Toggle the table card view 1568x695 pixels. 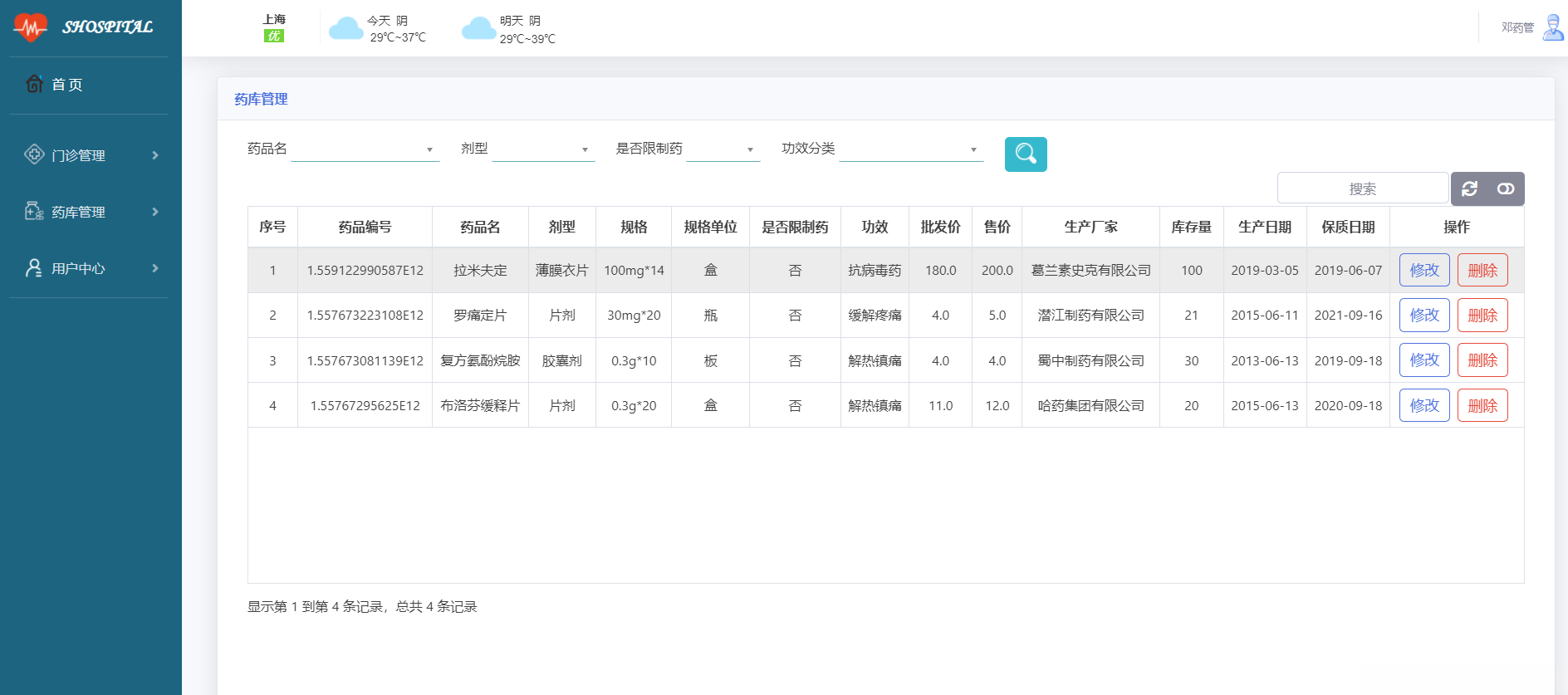(x=1506, y=188)
